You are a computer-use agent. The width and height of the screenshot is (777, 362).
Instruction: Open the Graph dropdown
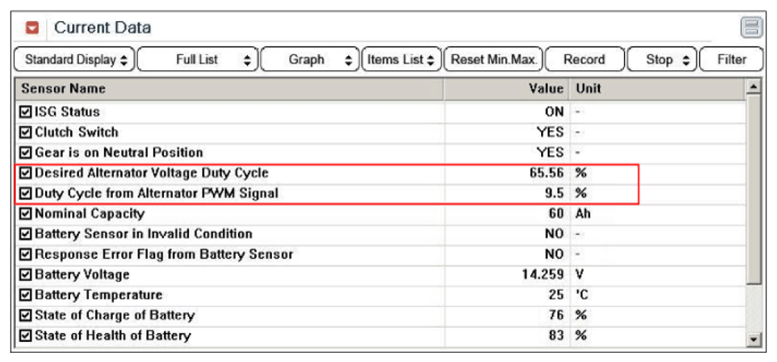coord(310,60)
